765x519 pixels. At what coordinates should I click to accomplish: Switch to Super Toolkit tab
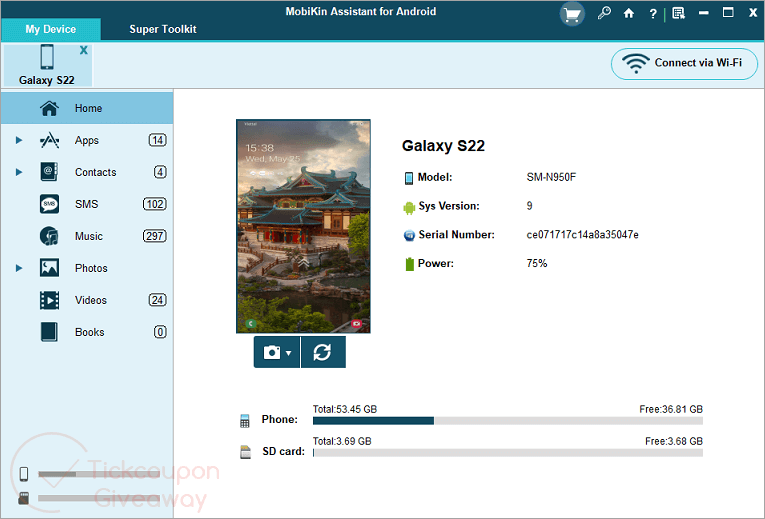coord(162,29)
